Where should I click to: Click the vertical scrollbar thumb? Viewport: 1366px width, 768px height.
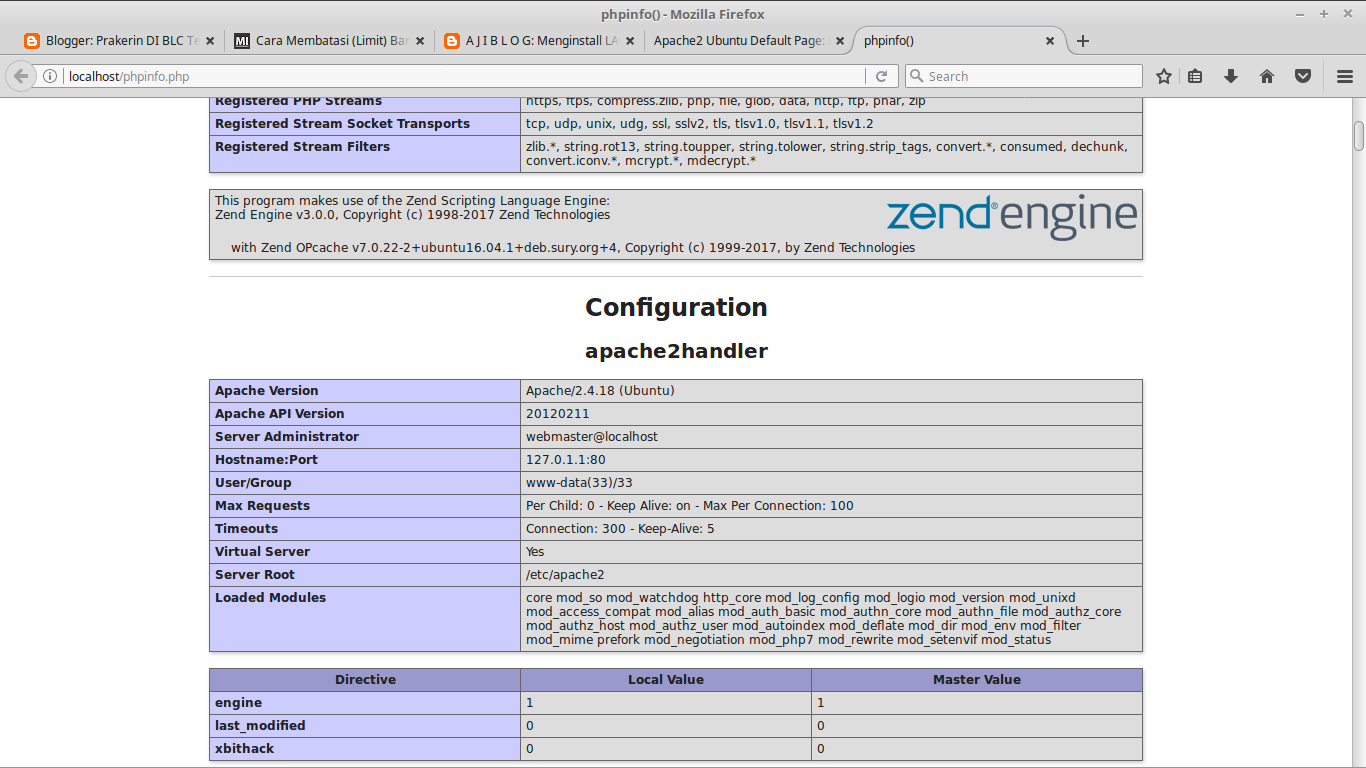[1359, 136]
